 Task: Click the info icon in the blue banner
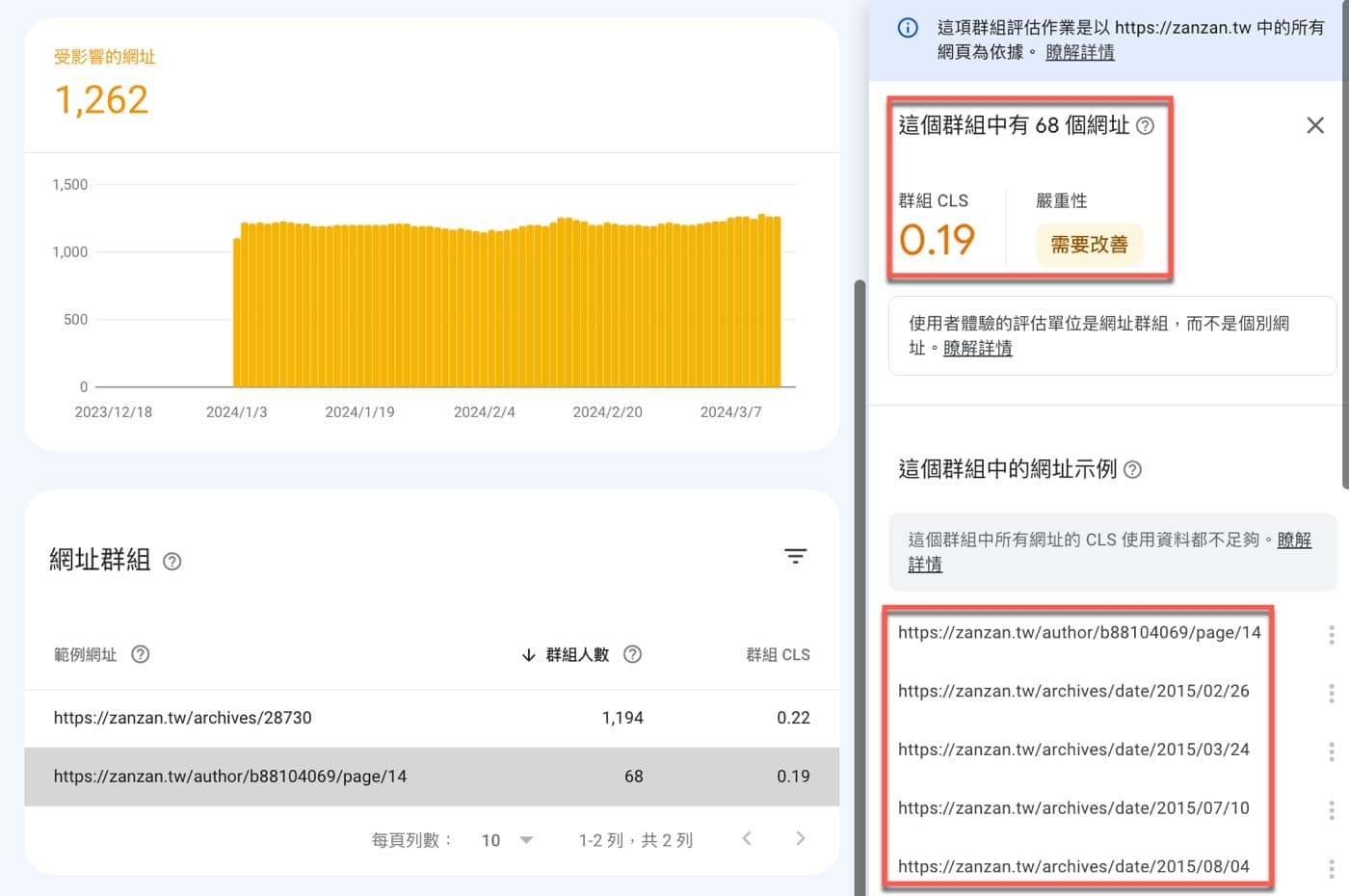(x=908, y=28)
